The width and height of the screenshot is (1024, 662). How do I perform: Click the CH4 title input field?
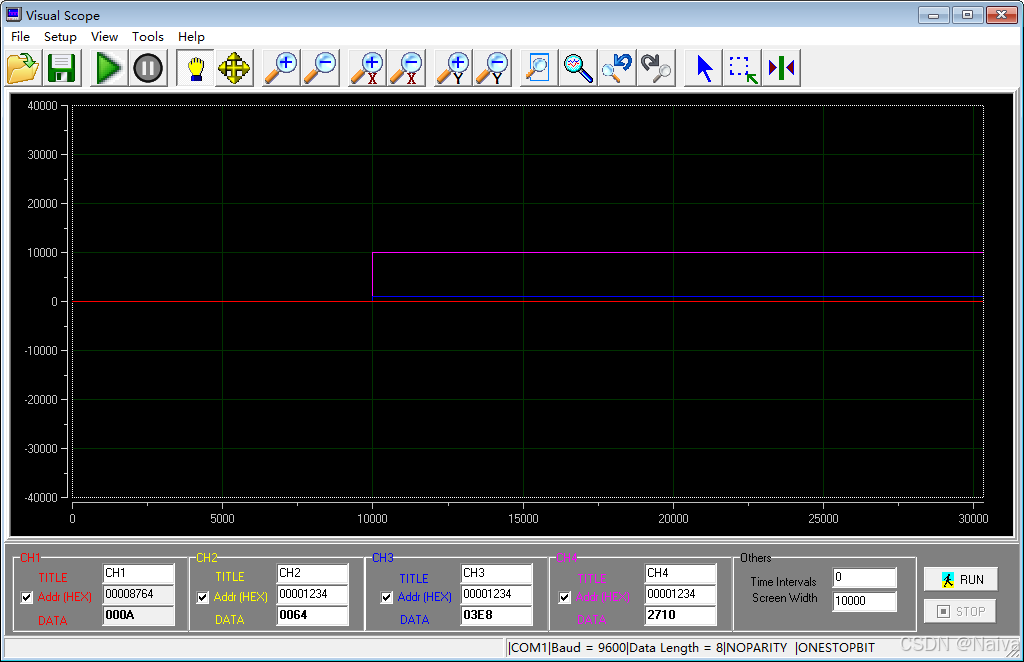point(680,573)
